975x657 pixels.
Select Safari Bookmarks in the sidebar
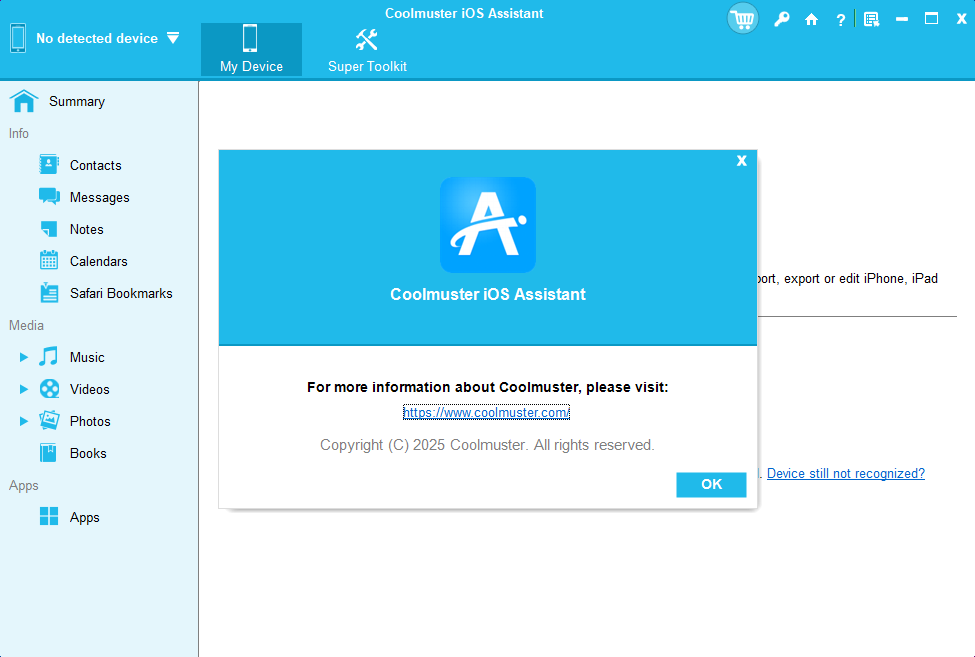pyautogui.click(x=121, y=293)
